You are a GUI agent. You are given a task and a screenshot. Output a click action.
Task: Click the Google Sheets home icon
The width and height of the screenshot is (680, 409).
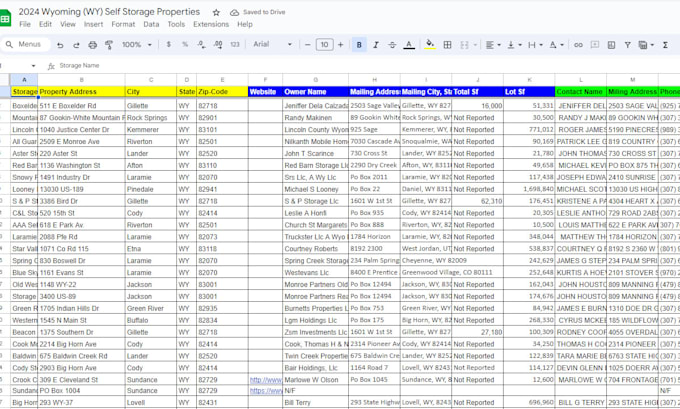click(x=4, y=18)
